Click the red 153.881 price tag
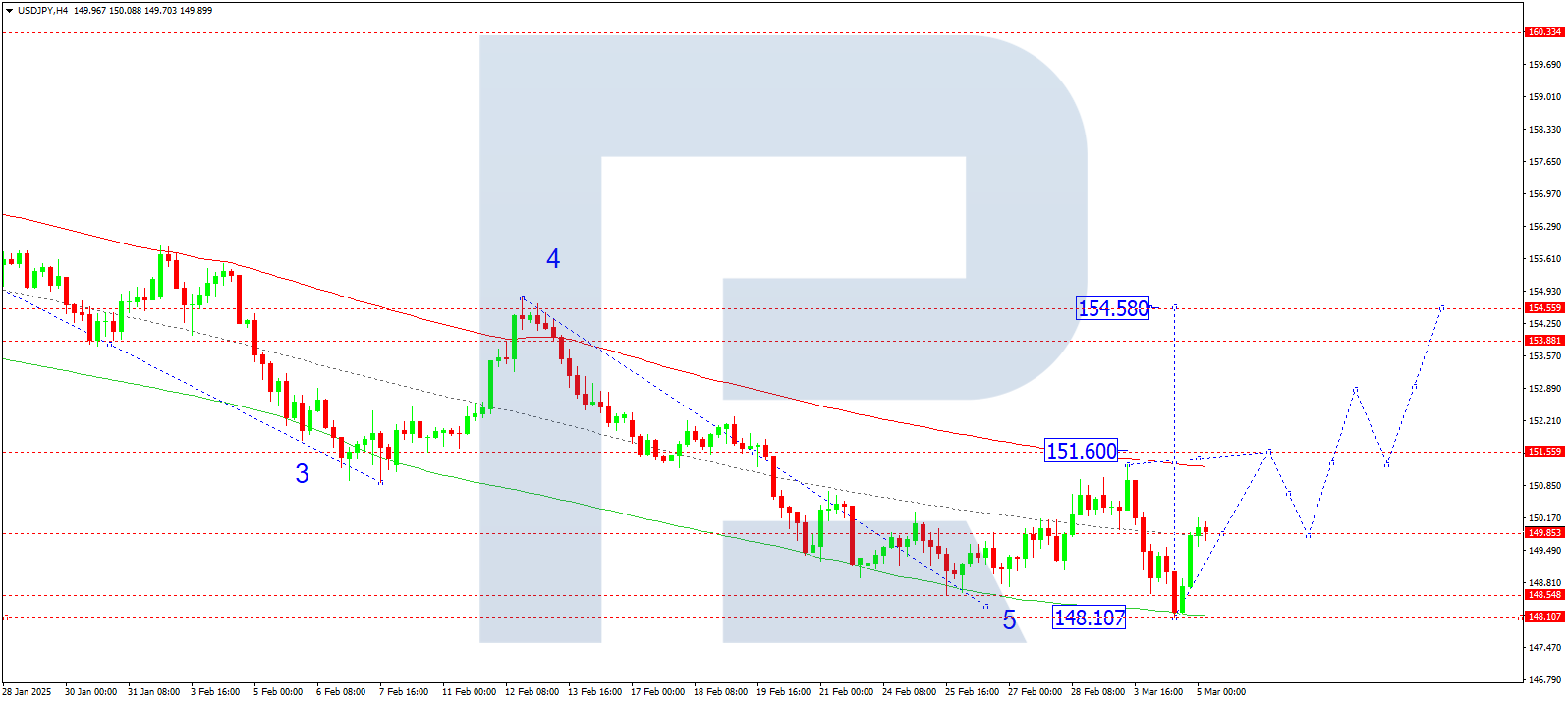1568x703 pixels. (1544, 341)
